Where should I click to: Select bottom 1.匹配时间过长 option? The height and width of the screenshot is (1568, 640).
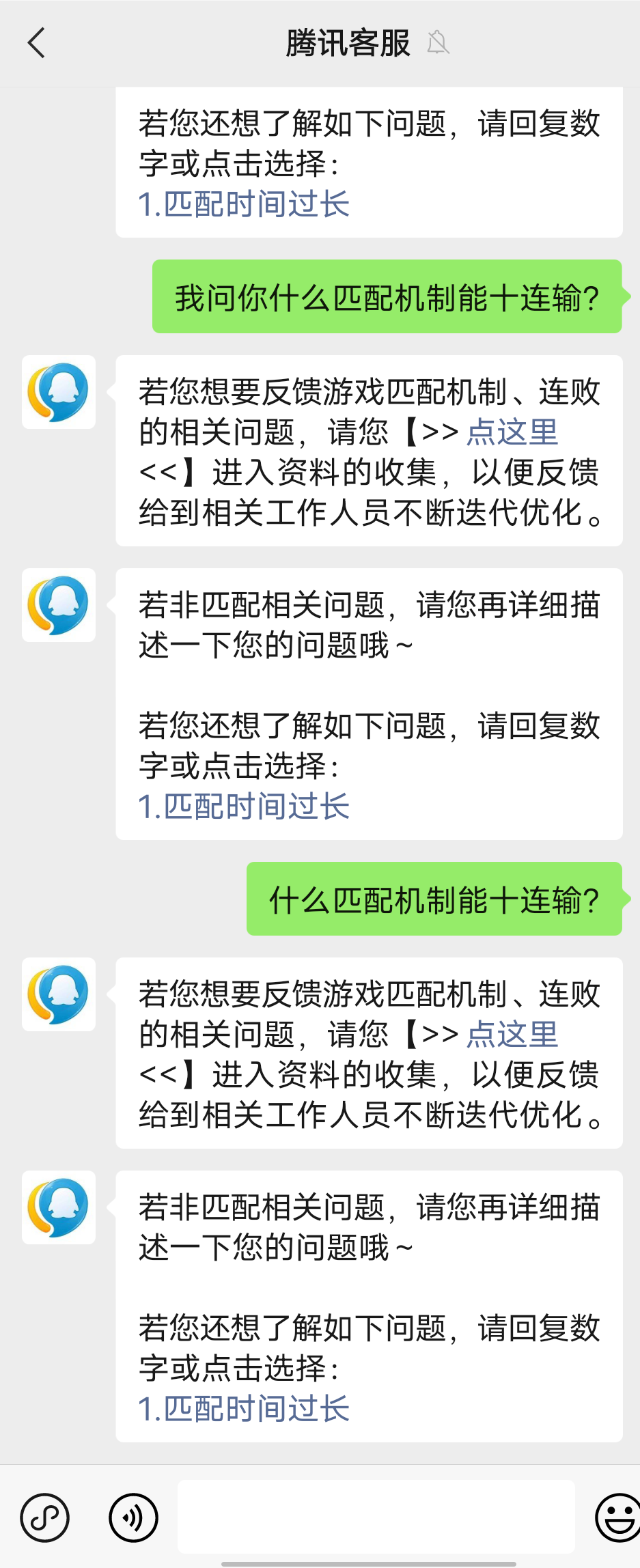244,1409
